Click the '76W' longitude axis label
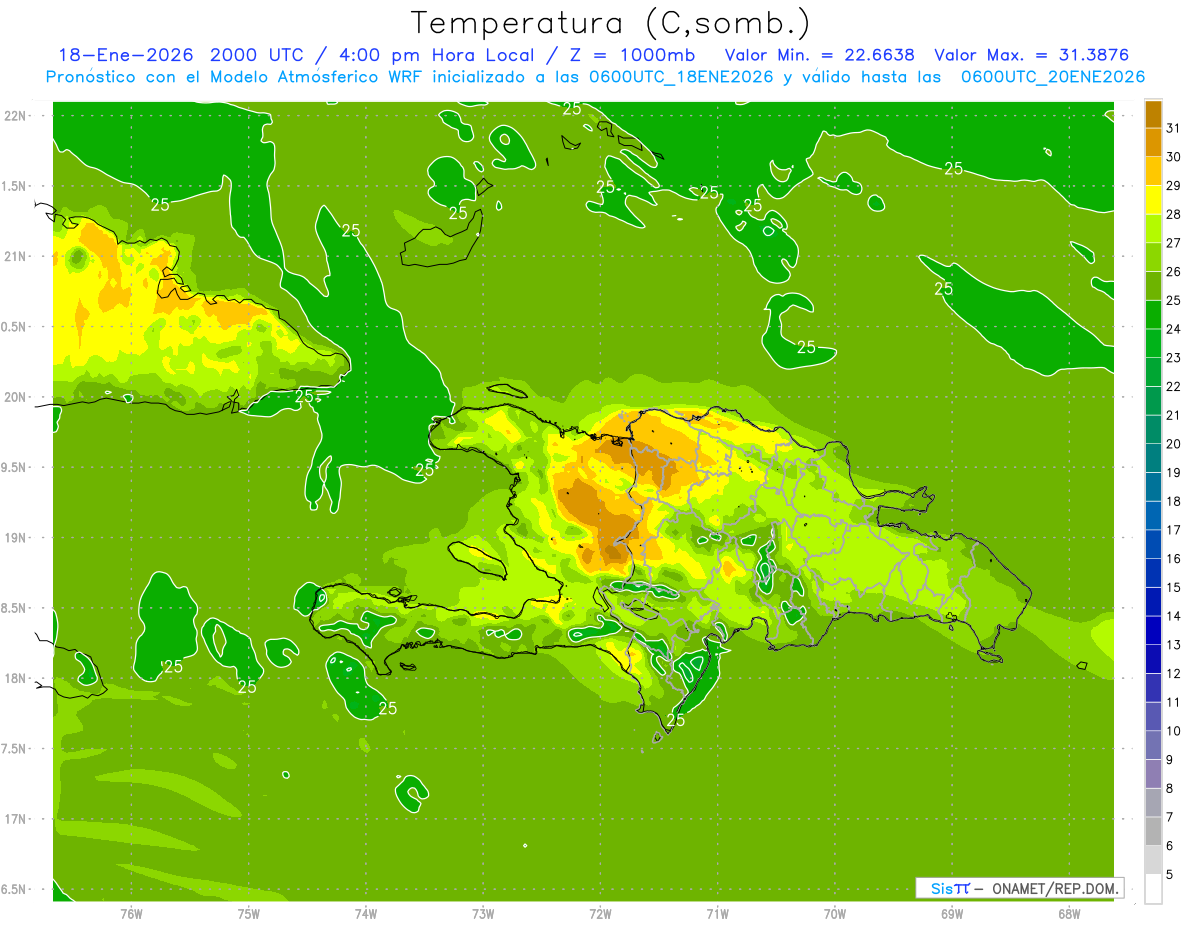Viewport: 1200px width, 927px height. click(x=131, y=913)
